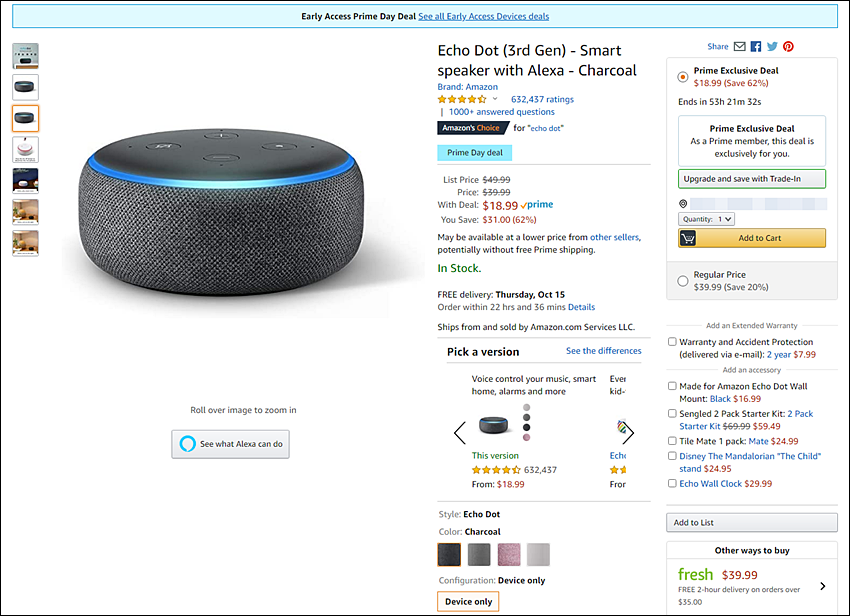Go to next version with right carousel arrow
The height and width of the screenshot is (616, 850).
(628, 432)
